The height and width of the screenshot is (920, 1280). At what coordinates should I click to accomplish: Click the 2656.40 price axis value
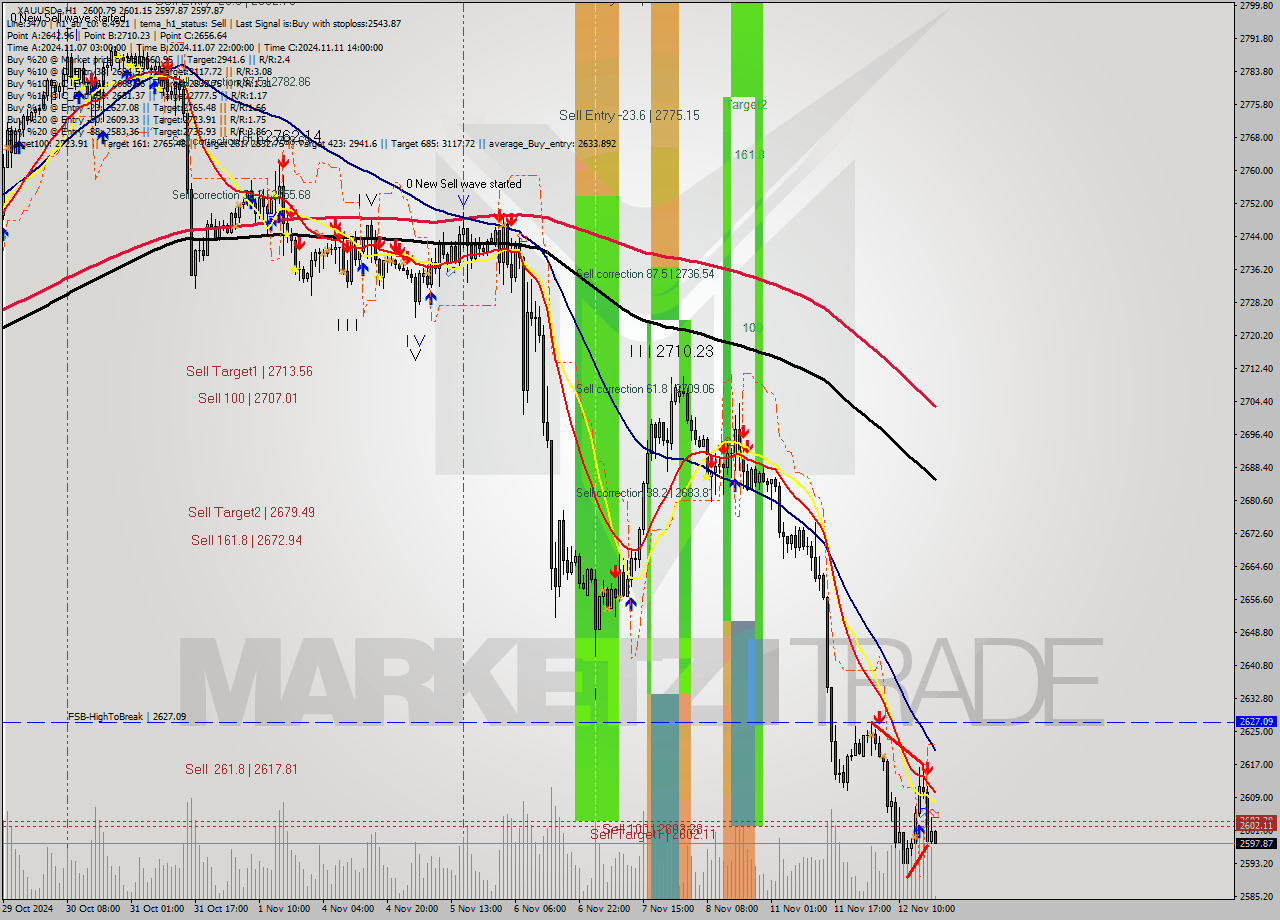(x=1256, y=599)
